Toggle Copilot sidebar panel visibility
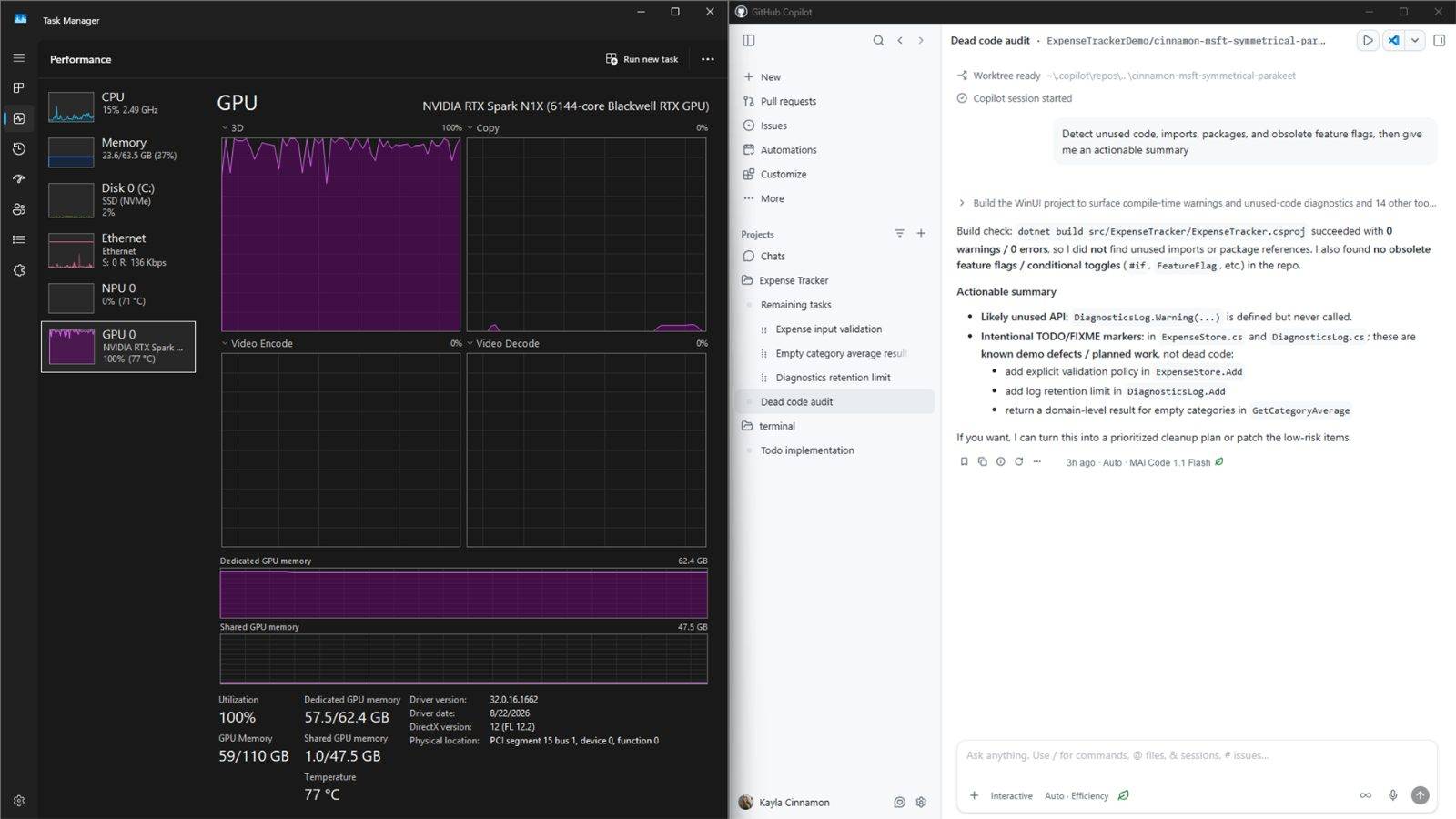Image resolution: width=1456 pixels, height=819 pixels. [x=749, y=40]
